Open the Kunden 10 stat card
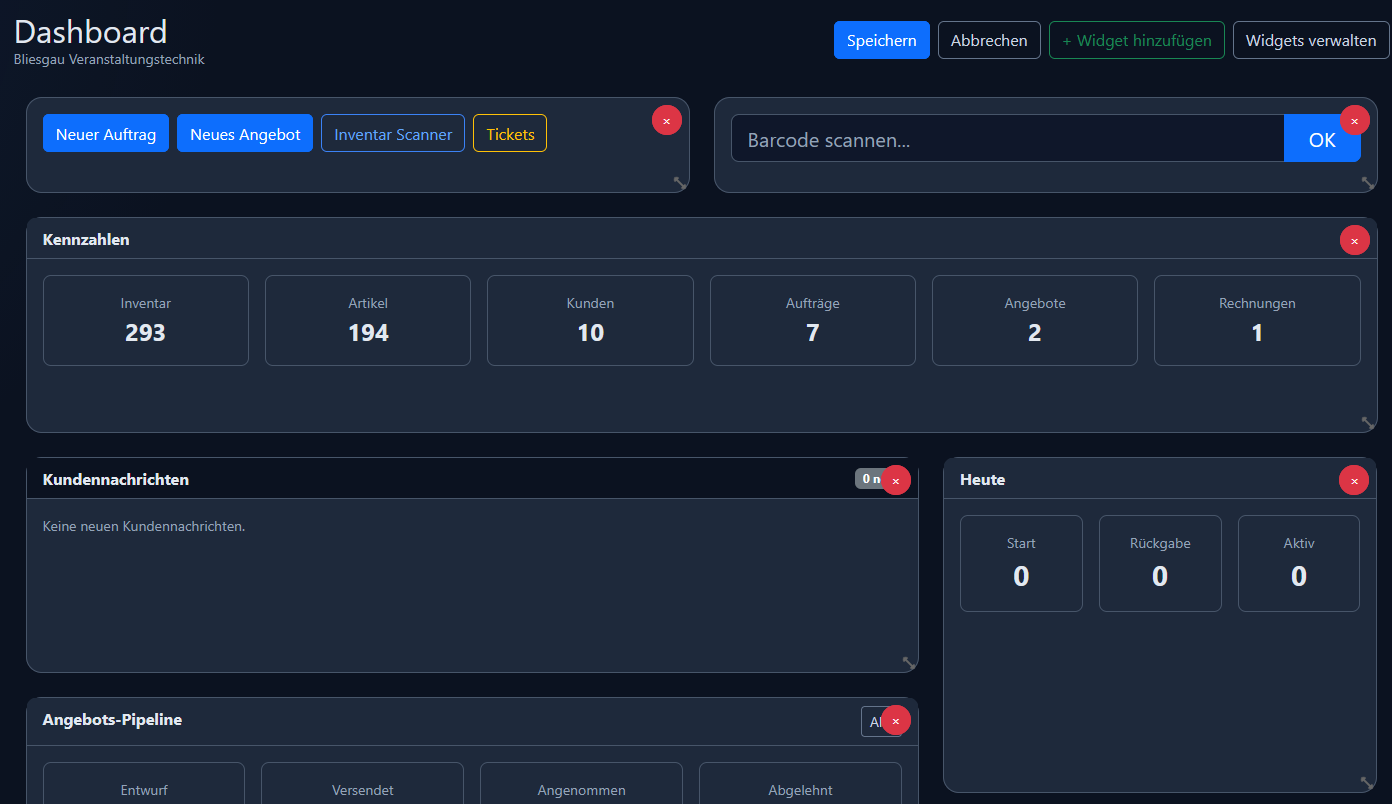Screen dimensions: 1392x804 (x=590, y=321)
